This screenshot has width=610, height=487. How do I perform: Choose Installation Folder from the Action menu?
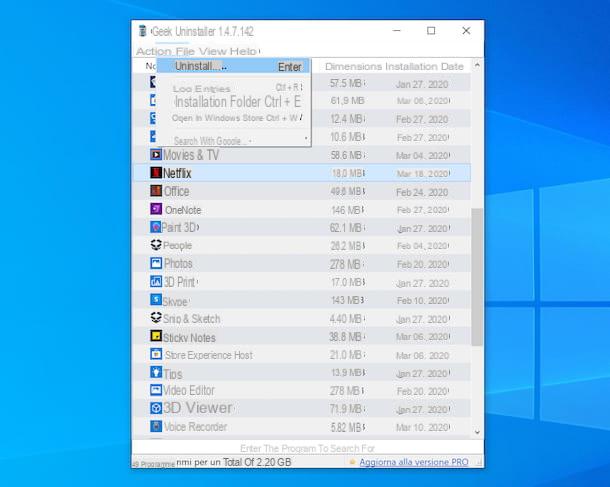(233, 102)
